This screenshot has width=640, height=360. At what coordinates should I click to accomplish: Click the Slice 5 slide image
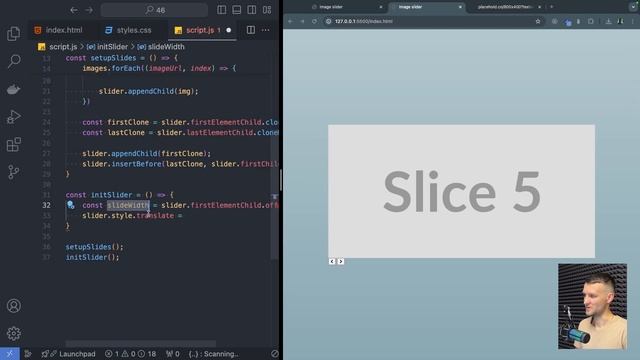(461, 191)
